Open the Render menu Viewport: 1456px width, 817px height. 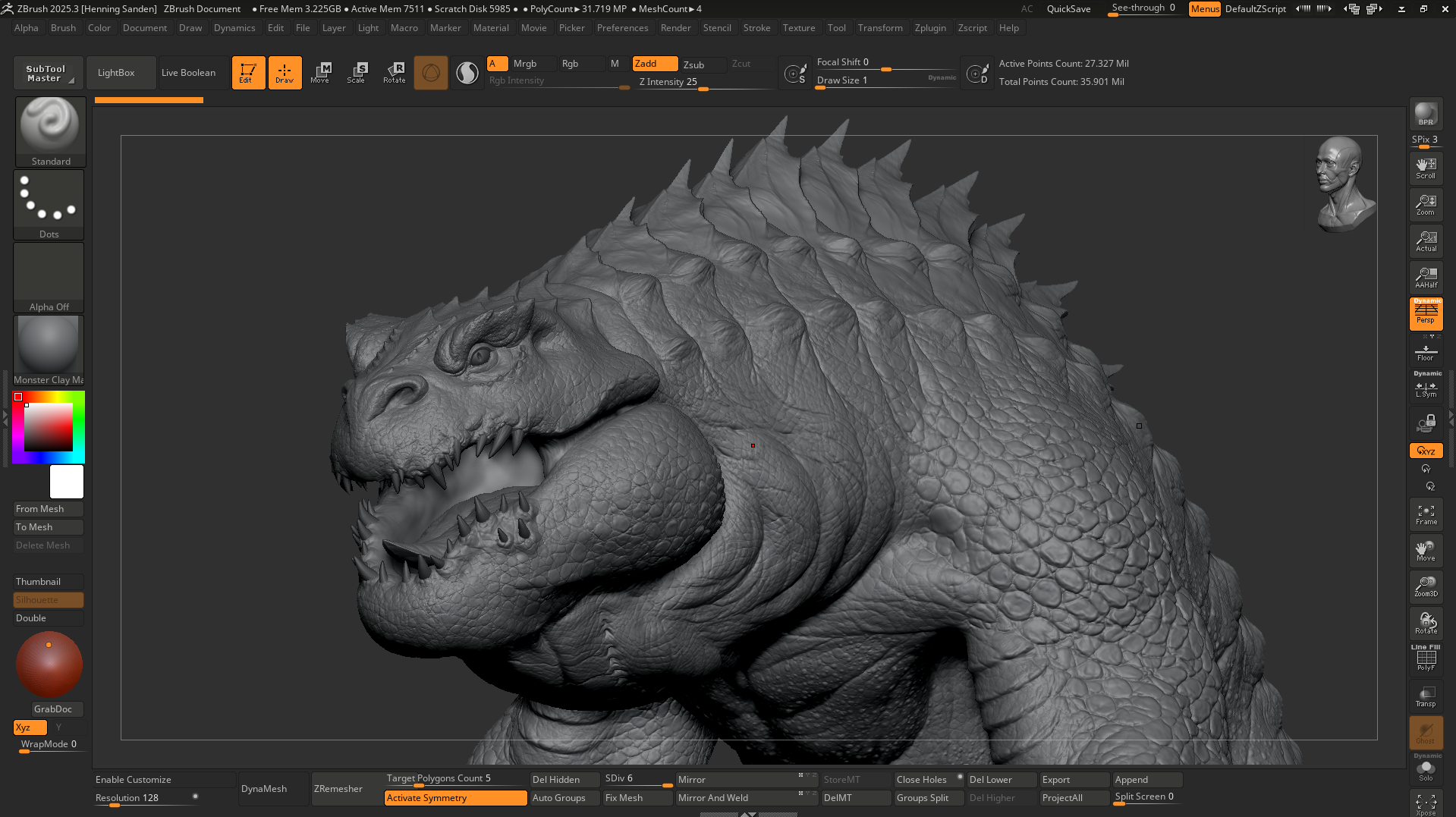[x=675, y=28]
